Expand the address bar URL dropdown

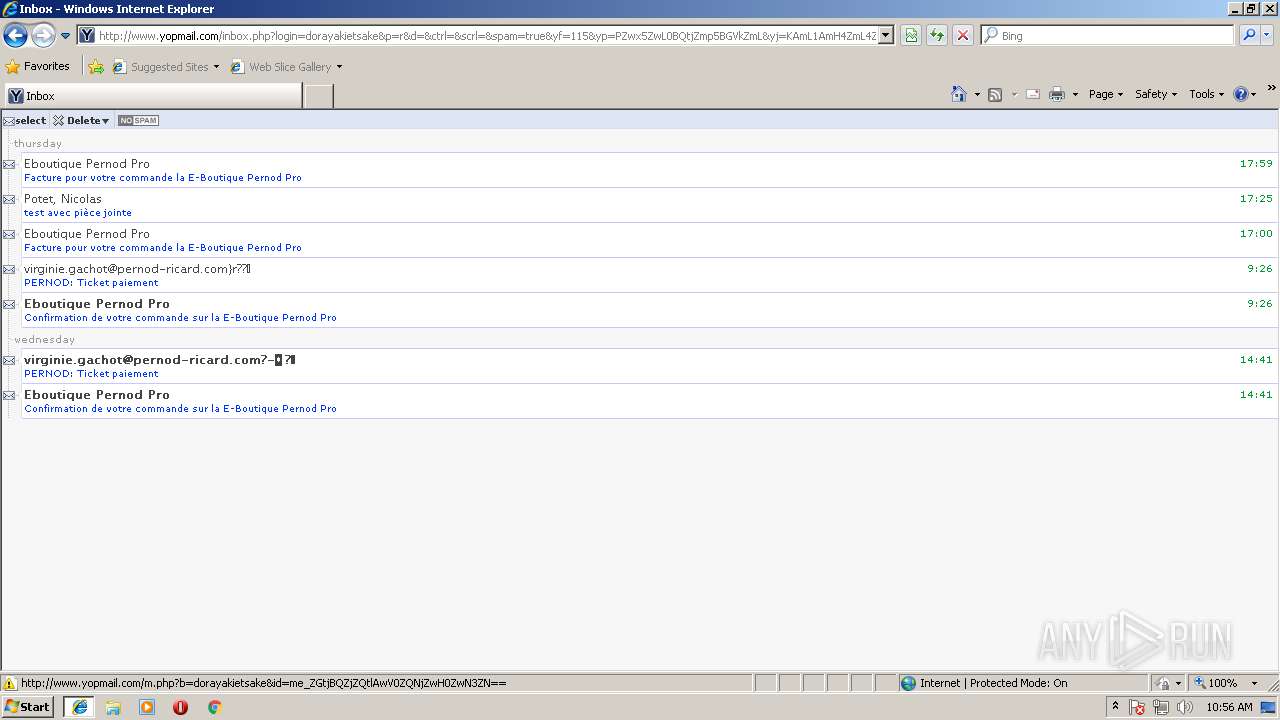point(885,36)
